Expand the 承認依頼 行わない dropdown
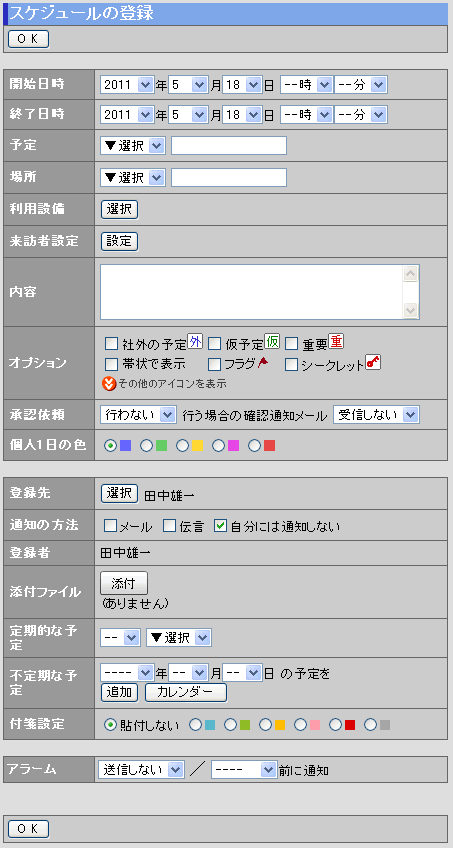This screenshot has height=848, width=453. pos(138,415)
